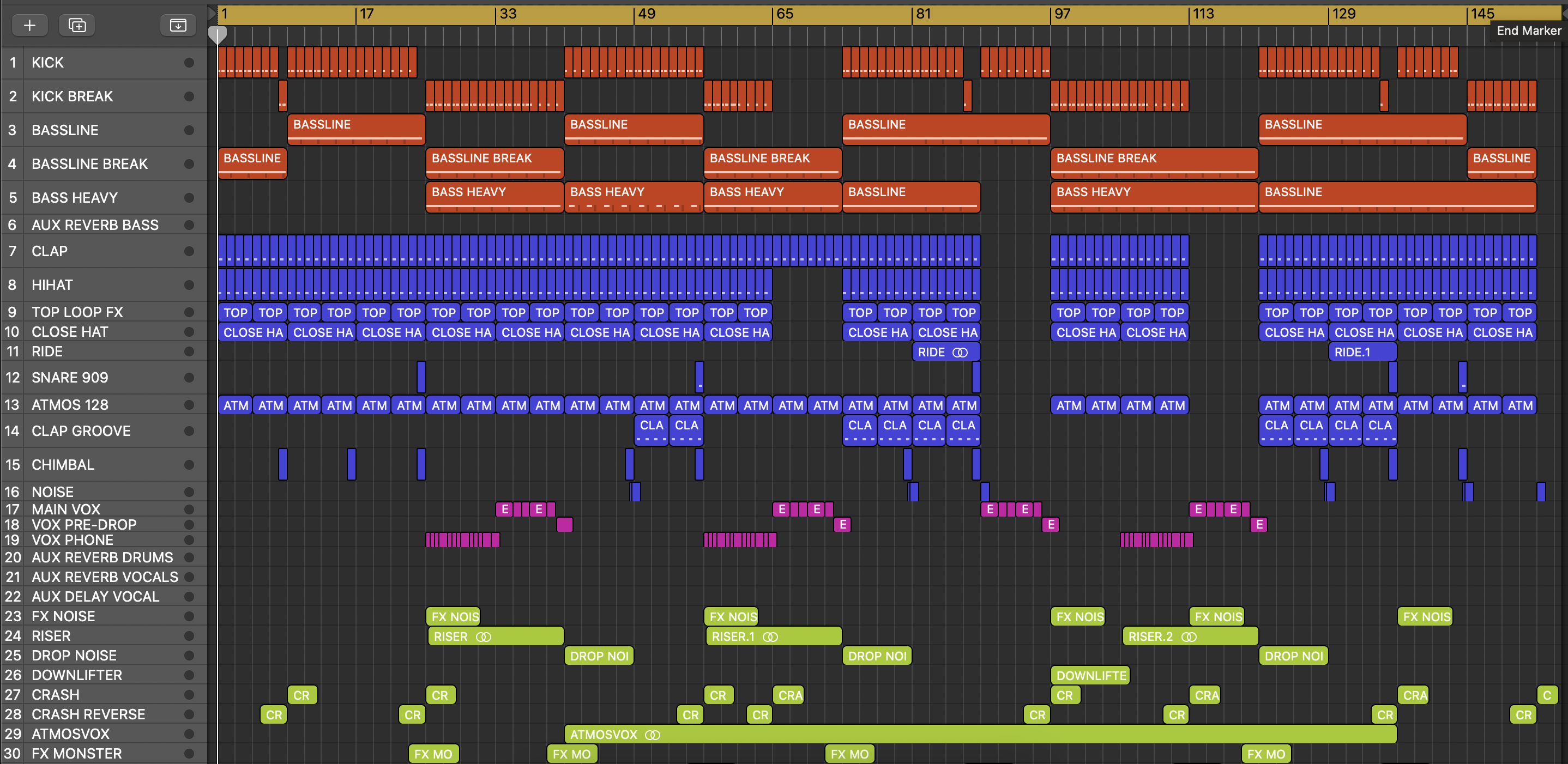The image size is (1568, 764).
Task: Click bar 65 on the ruler
Action: (x=784, y=14)
